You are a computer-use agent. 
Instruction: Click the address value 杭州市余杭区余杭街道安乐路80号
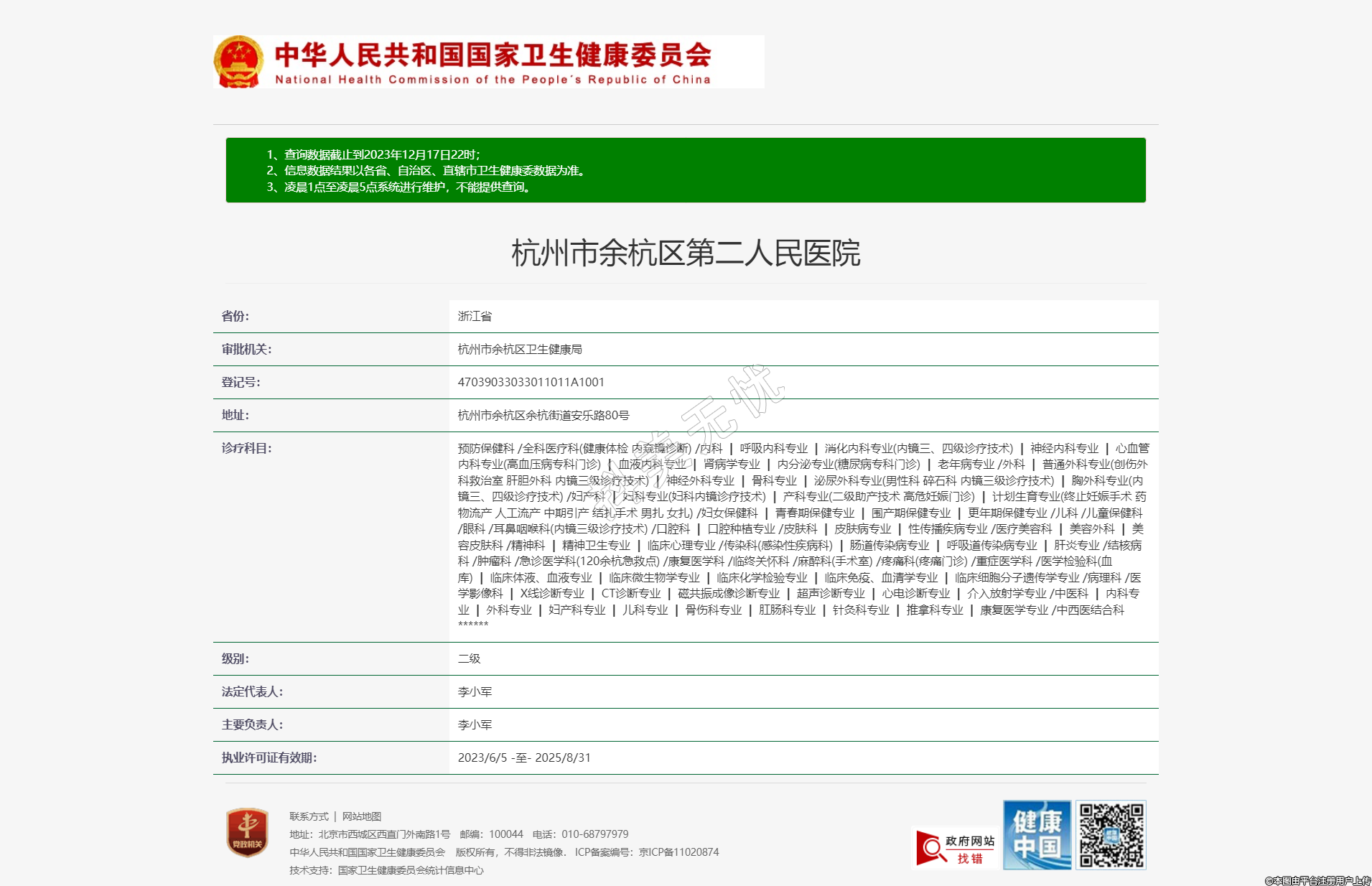click(x=543, y=415)
